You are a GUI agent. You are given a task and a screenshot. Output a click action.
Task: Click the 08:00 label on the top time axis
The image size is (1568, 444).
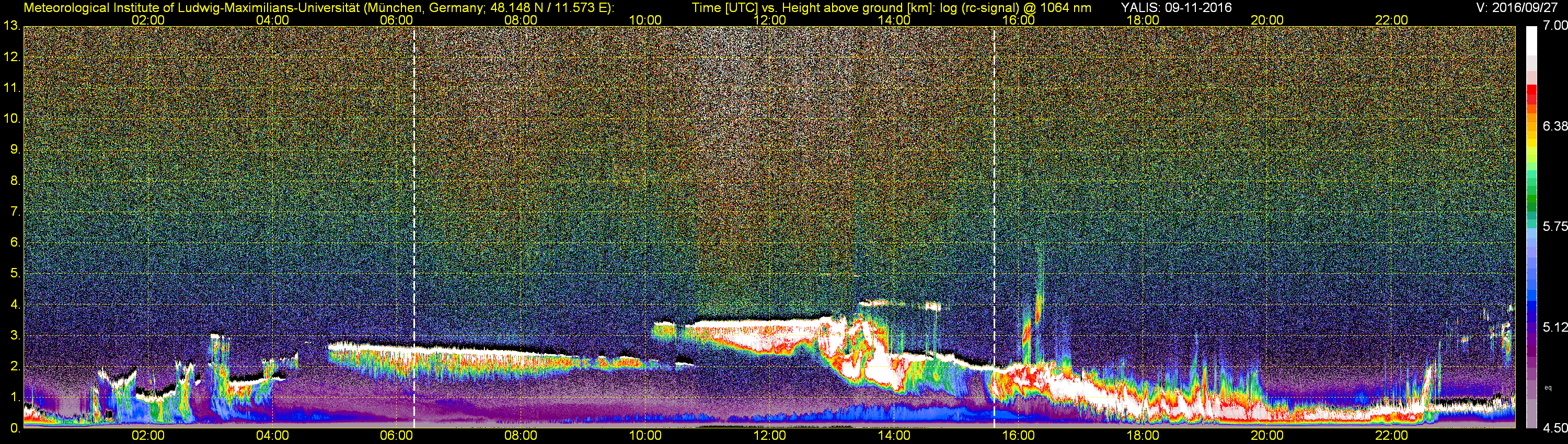click(521, 20)
